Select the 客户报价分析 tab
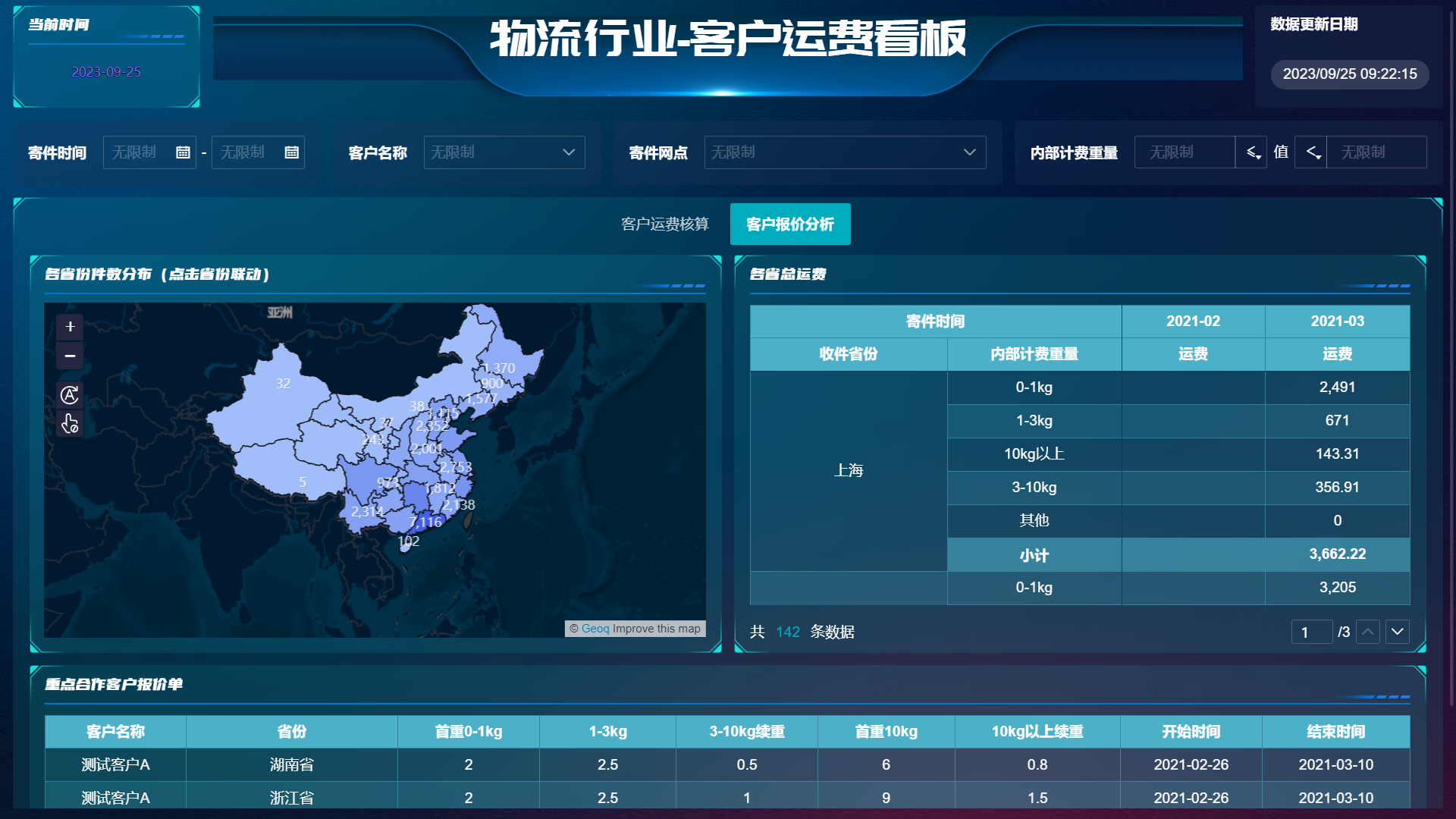 790,224
